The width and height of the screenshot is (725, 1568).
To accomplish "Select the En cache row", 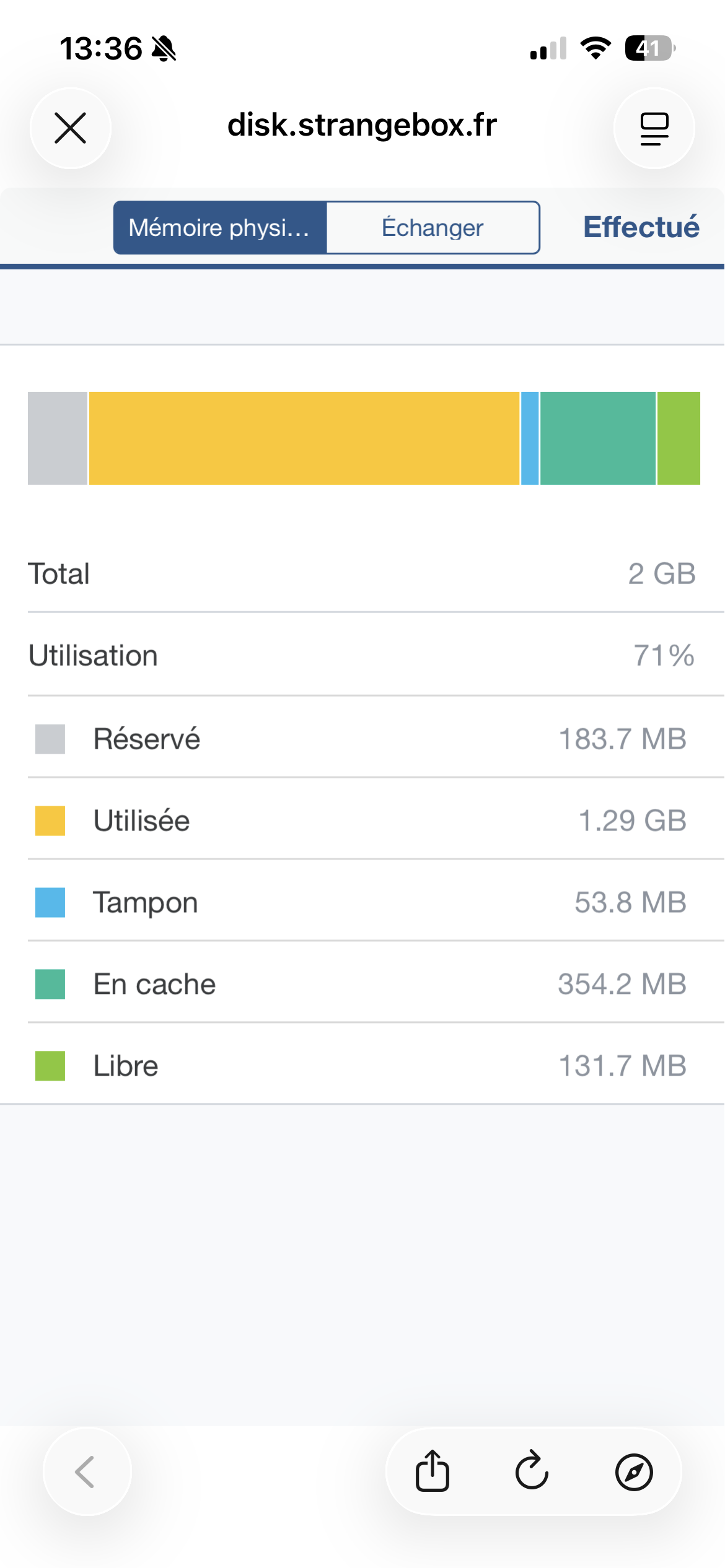I will coord(362,984).
